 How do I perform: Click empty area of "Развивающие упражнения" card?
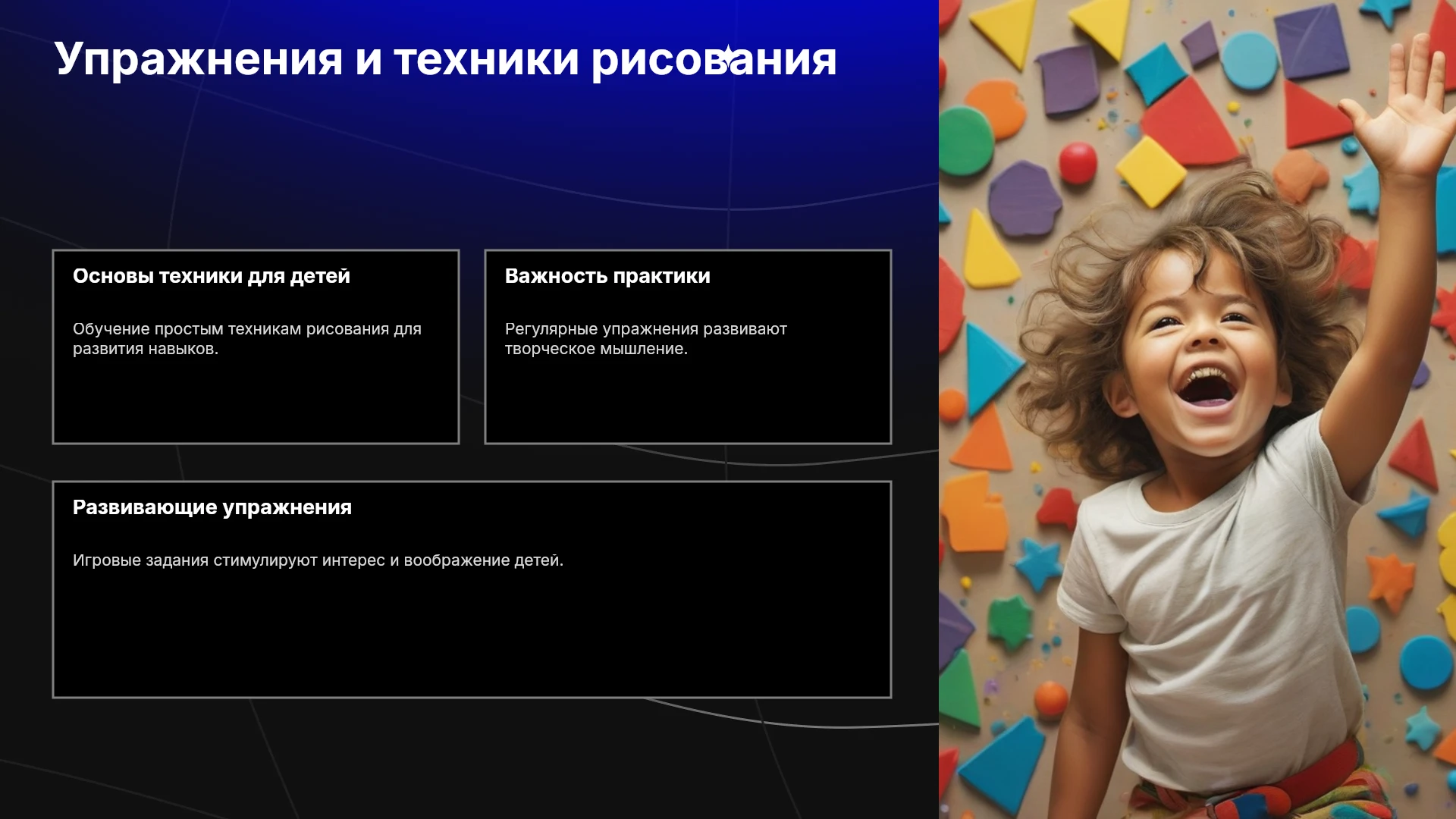(x=472, y=637)
